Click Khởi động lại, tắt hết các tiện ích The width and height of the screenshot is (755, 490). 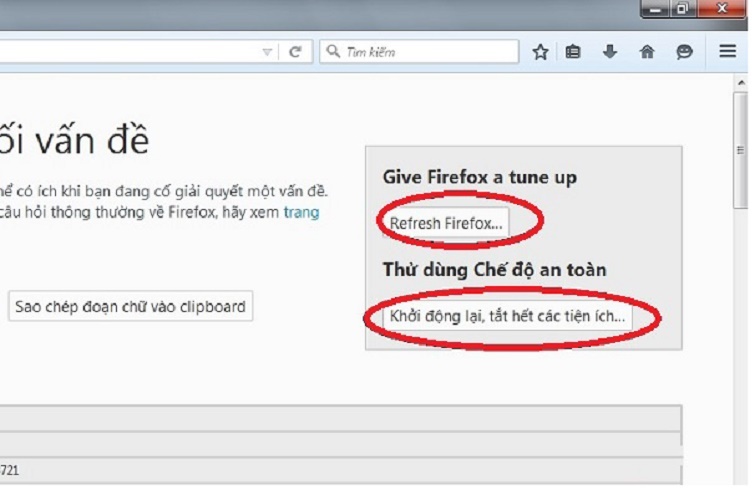508,315
